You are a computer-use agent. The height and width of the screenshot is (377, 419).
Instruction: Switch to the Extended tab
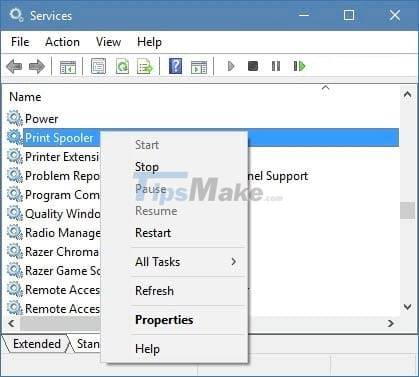[37, 344]
